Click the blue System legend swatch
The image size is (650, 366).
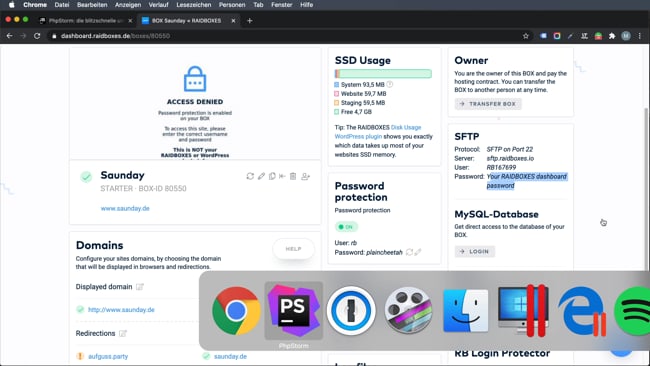337,85
